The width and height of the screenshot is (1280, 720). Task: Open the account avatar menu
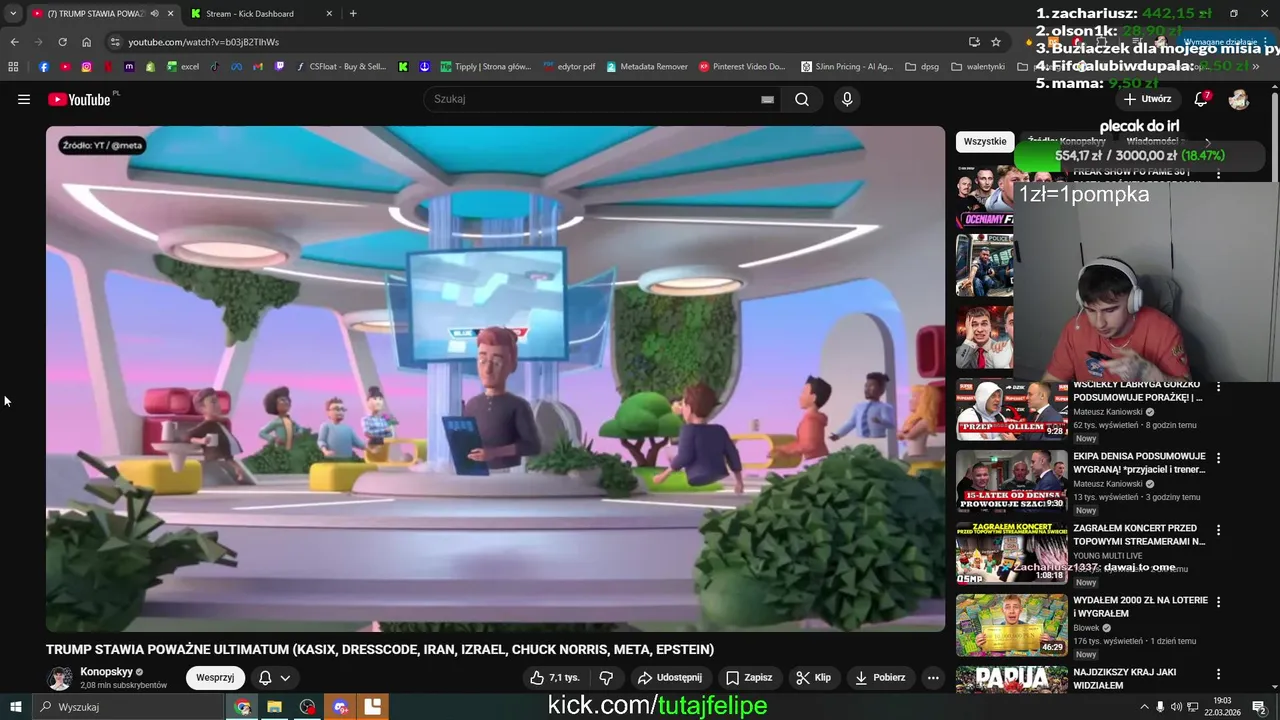pos(1239,99)
